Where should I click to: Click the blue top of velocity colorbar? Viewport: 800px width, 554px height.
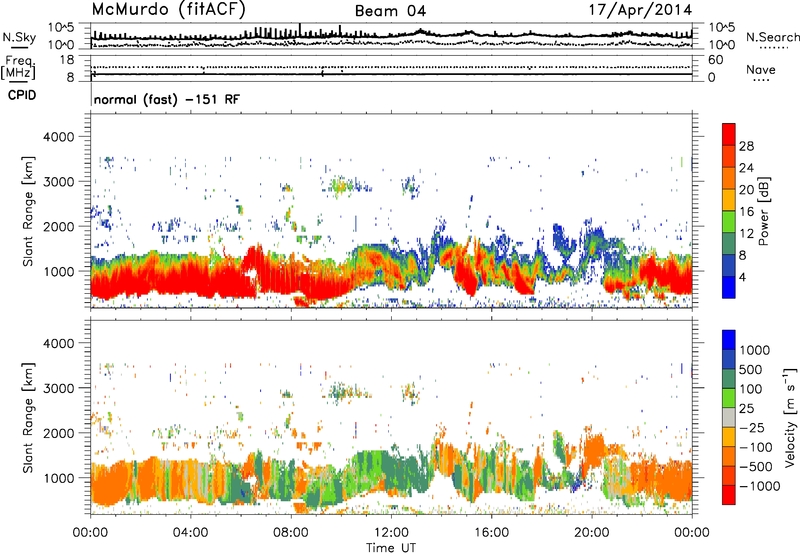729,340
